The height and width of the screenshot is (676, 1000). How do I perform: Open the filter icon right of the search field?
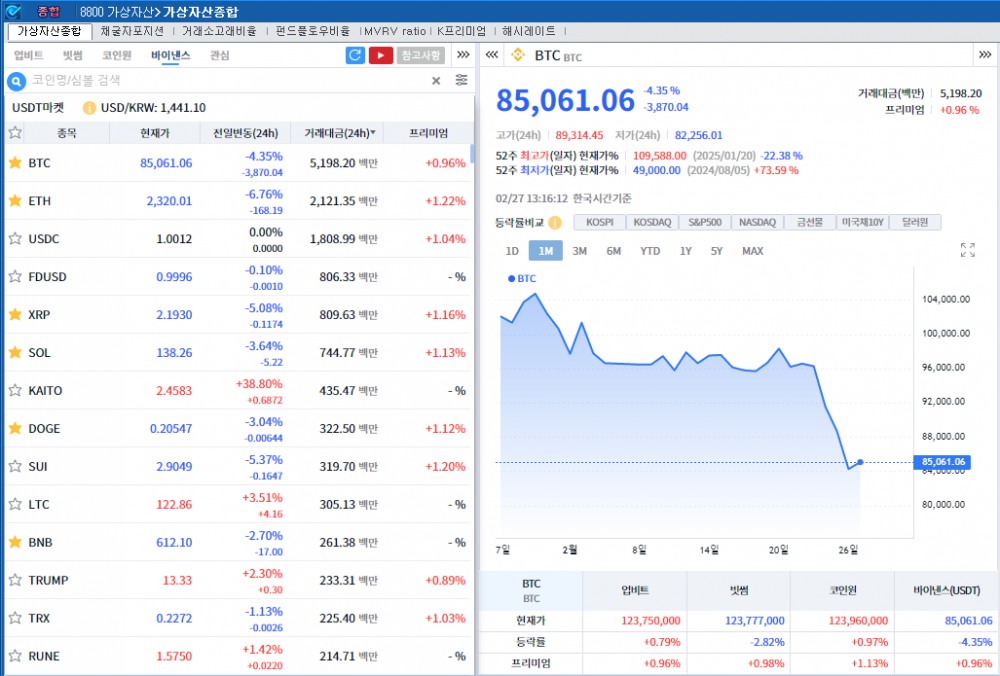(461, 80)
